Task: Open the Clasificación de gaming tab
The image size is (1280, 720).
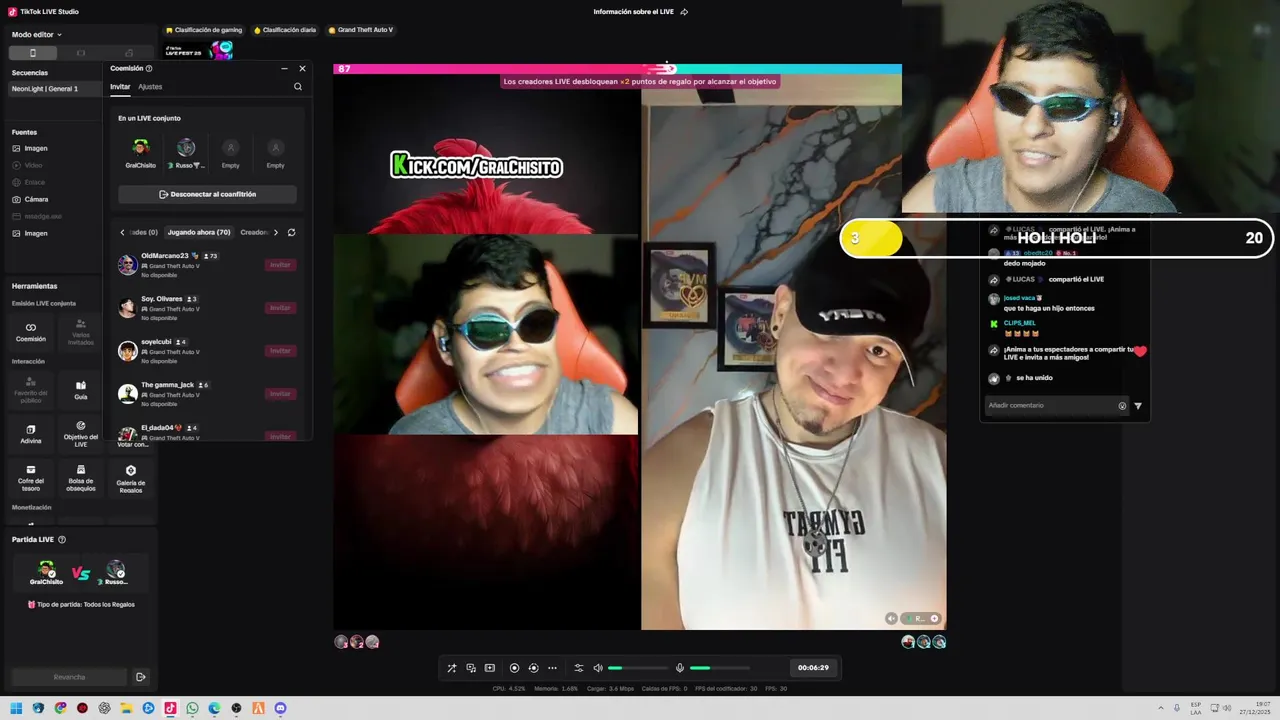Action: tap(204, 30)
